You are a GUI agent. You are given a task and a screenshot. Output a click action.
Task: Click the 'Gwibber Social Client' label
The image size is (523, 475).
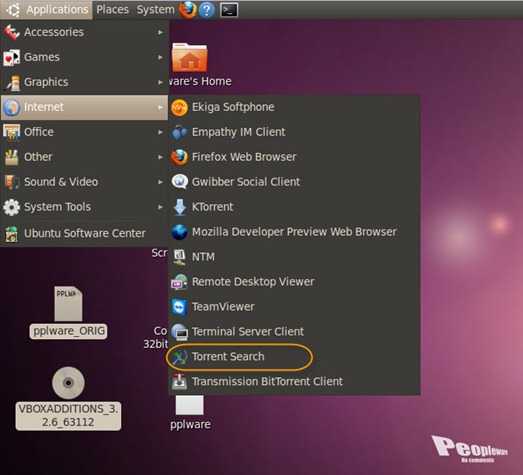[246, 182]
